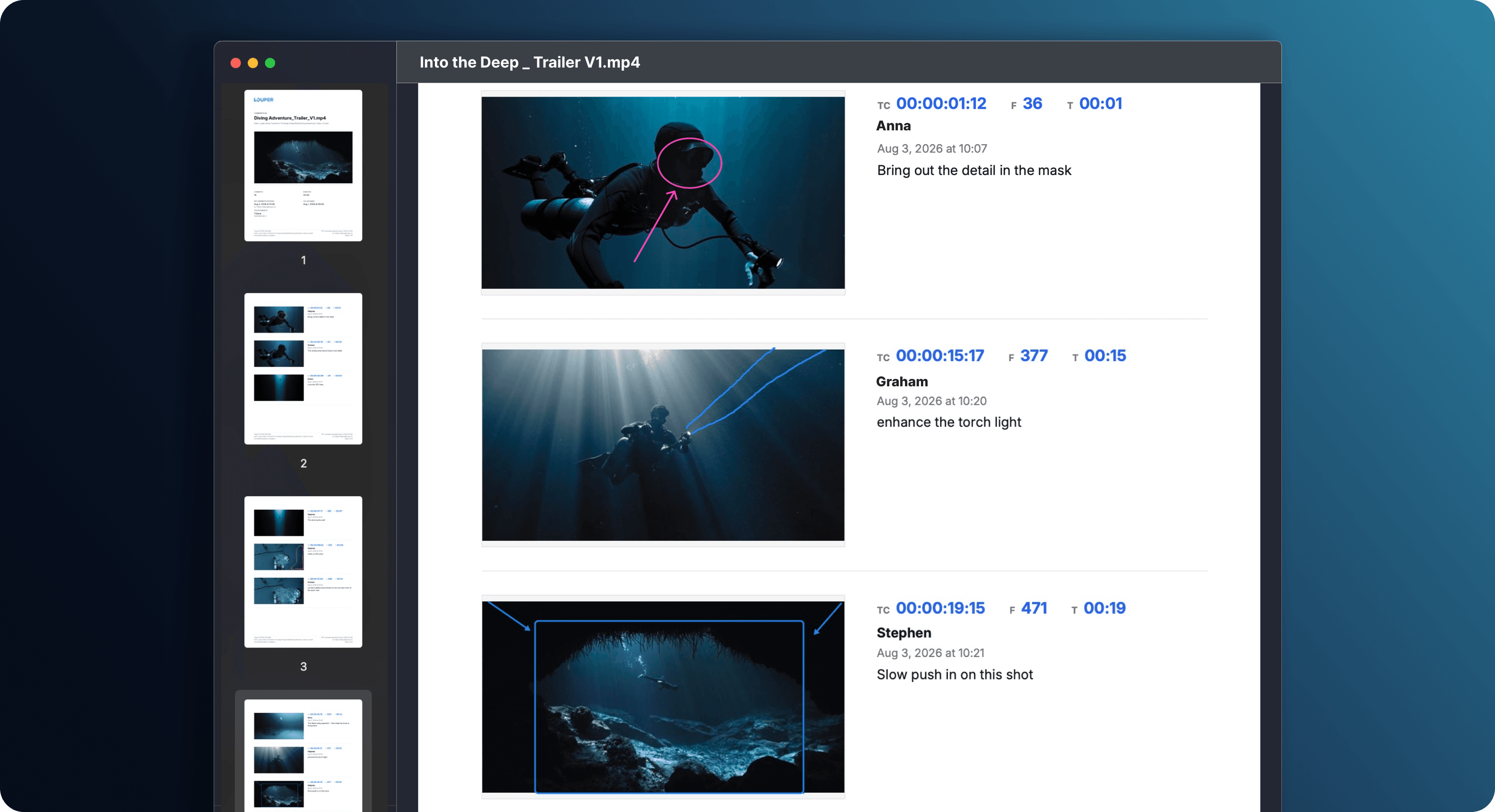Click timecode 00:00:01:12
The image size is (1495, 812).
[941, 104]
